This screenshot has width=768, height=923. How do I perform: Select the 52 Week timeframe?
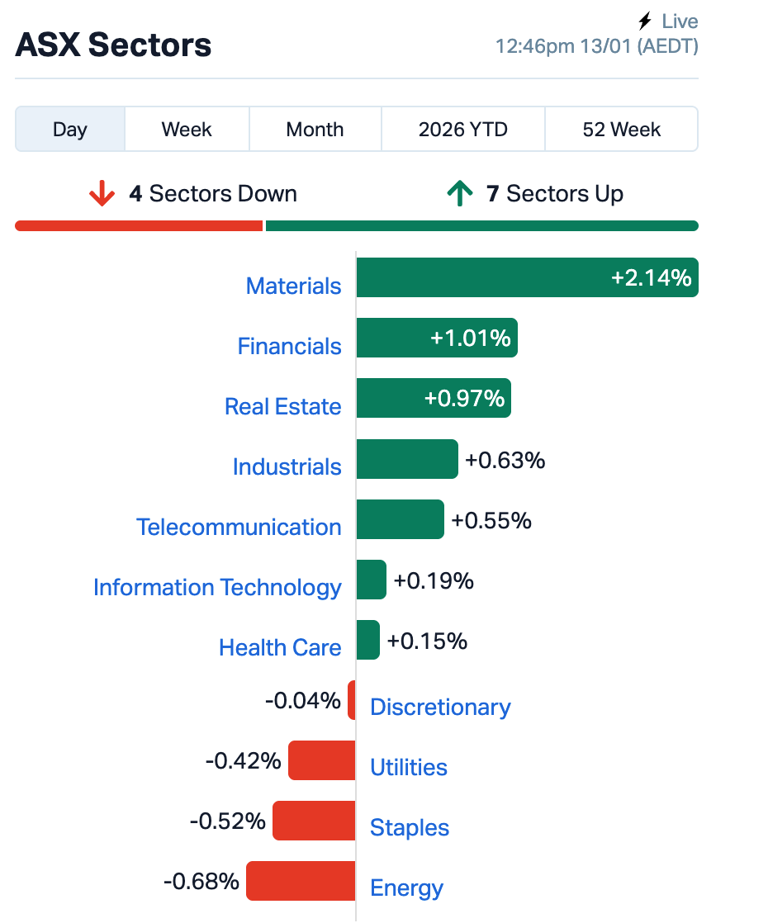pos(621,129)
